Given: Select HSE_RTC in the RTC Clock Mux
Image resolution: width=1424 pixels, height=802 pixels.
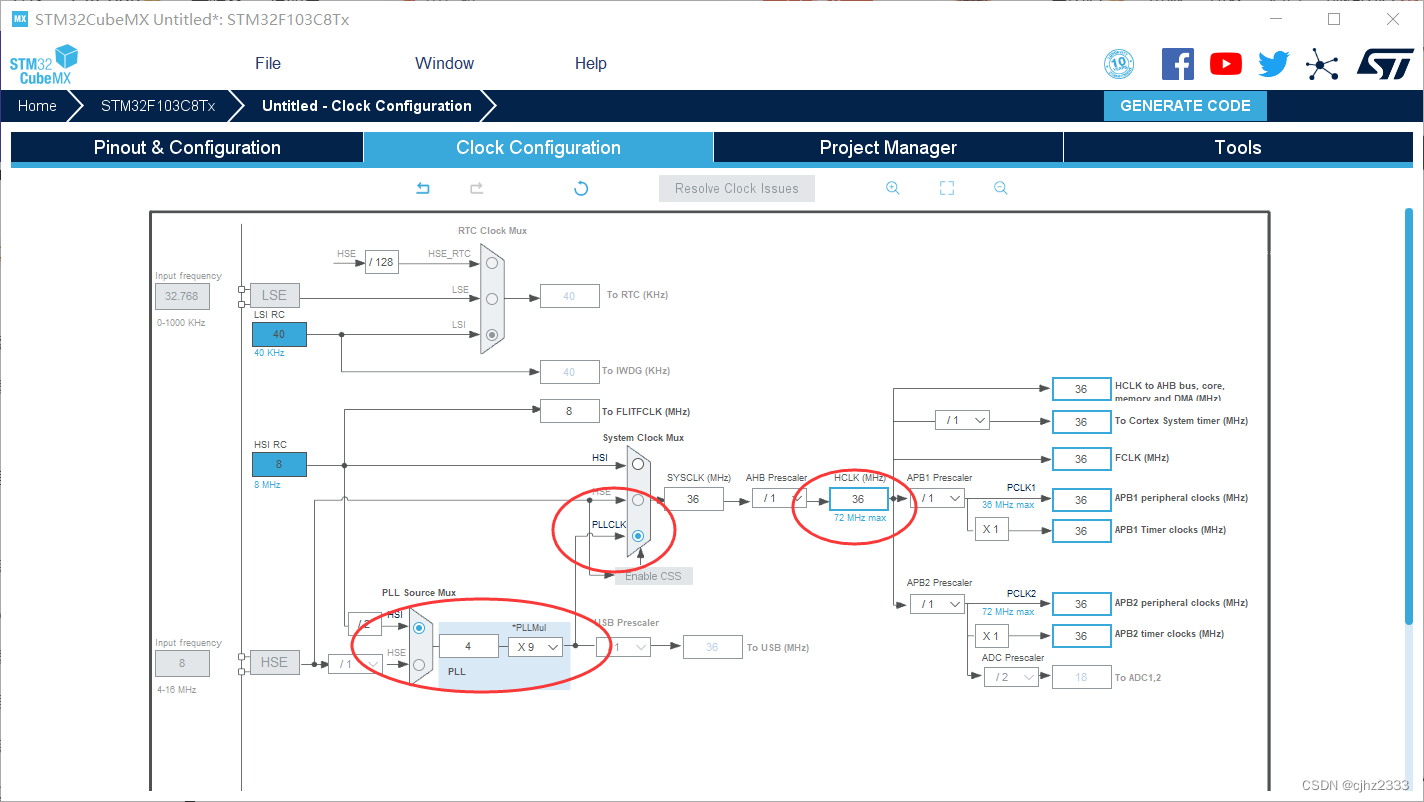Looking at the screenshot, I should click(x=491, y=263).
